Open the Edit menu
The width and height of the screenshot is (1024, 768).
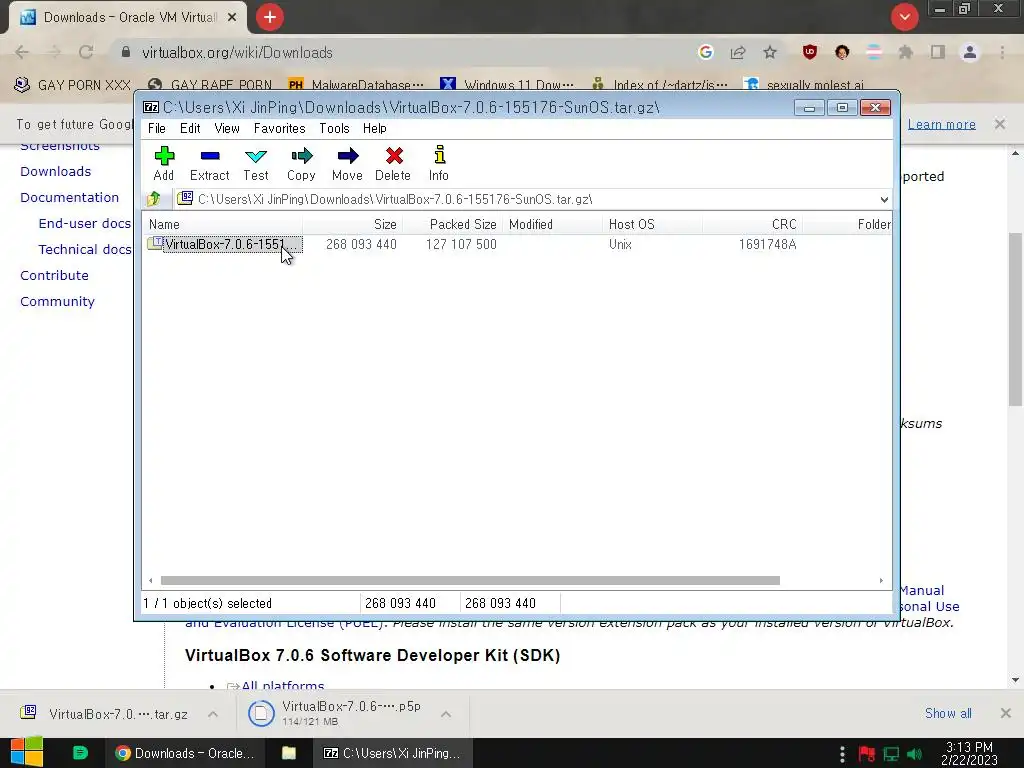[x=190, y=129]
